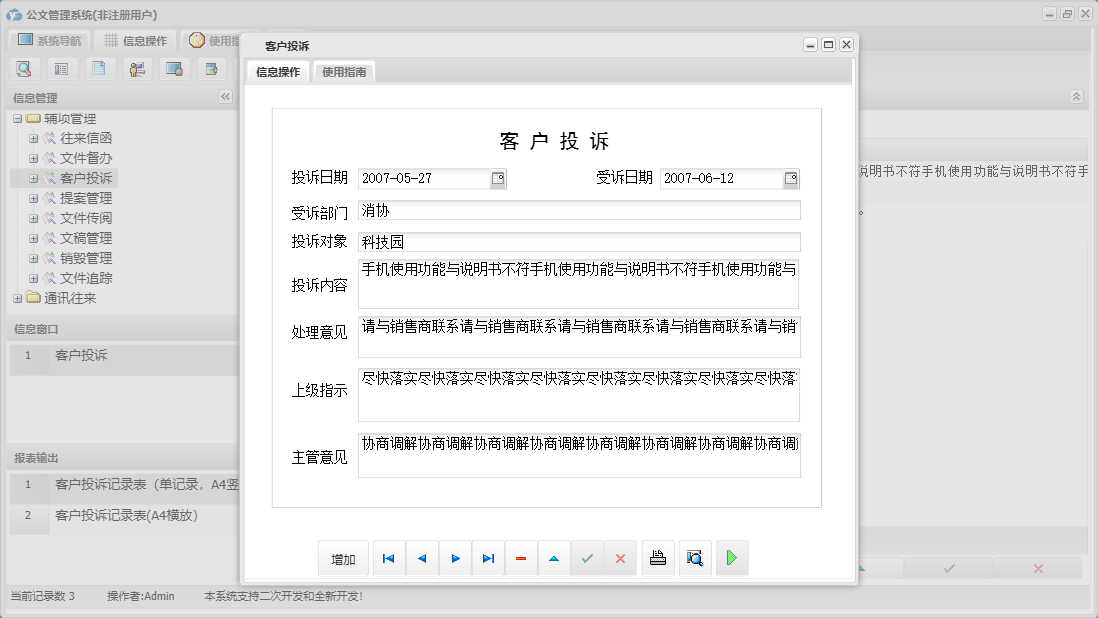This screenshot has height=618, width=1098.
Task: Open the search tool on the main toolbar
Action: coord(24,68)
